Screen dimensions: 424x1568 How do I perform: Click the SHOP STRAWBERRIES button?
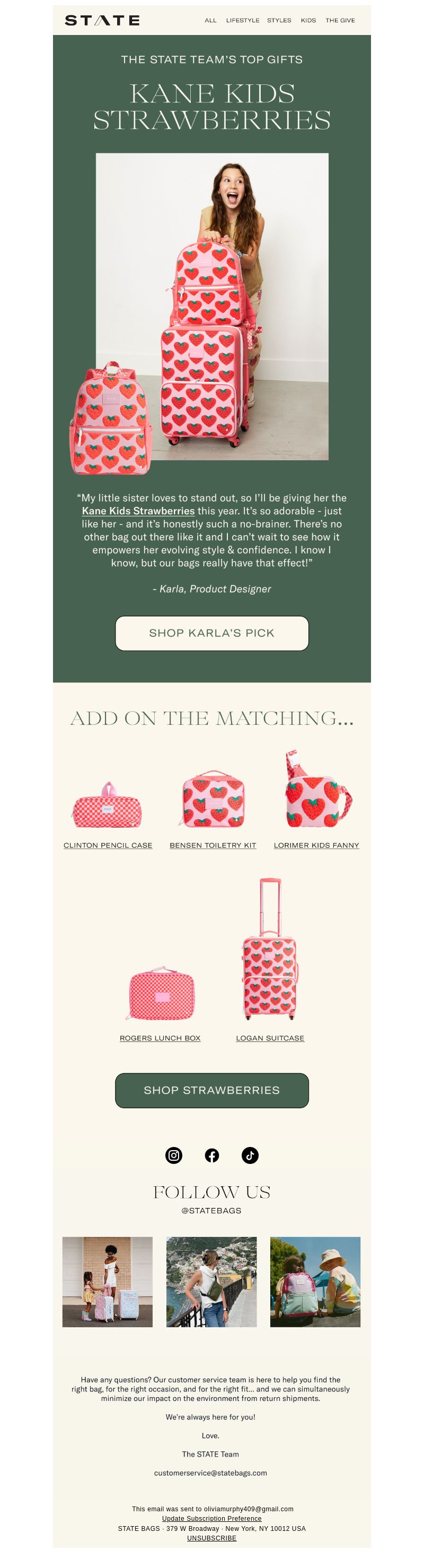211,1090
